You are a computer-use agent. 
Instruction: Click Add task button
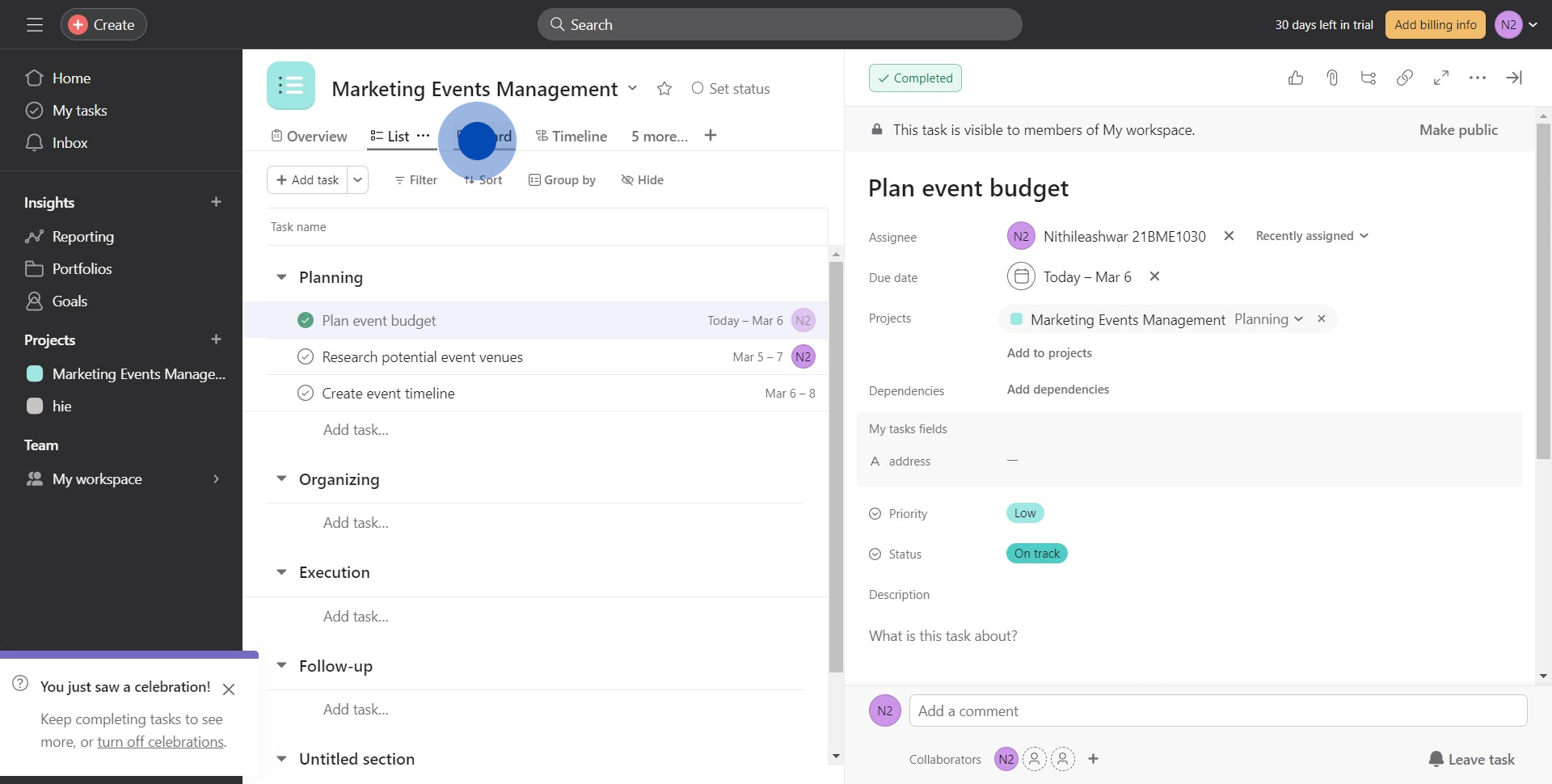[x=307, y=180]
